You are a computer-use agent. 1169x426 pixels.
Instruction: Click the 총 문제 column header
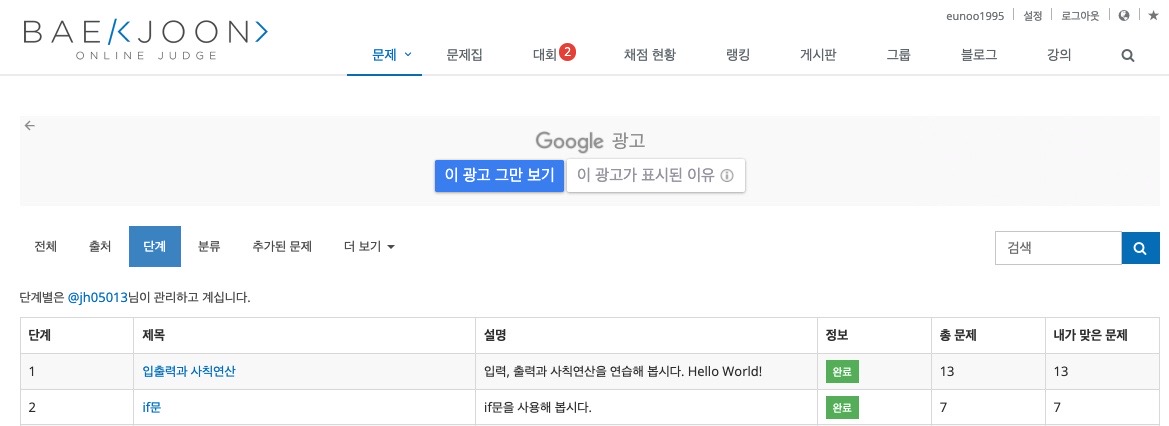(x=988, y=336)
